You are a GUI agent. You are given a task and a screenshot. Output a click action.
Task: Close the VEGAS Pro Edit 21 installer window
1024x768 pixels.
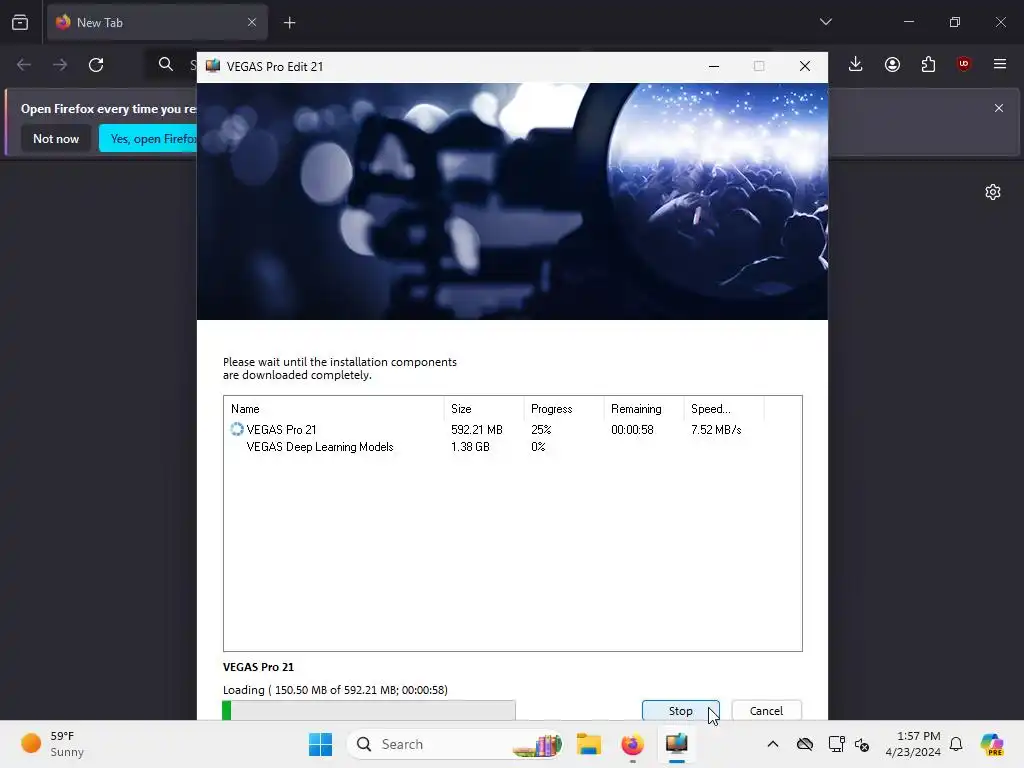pyautogui.click(x=805, y=66)
